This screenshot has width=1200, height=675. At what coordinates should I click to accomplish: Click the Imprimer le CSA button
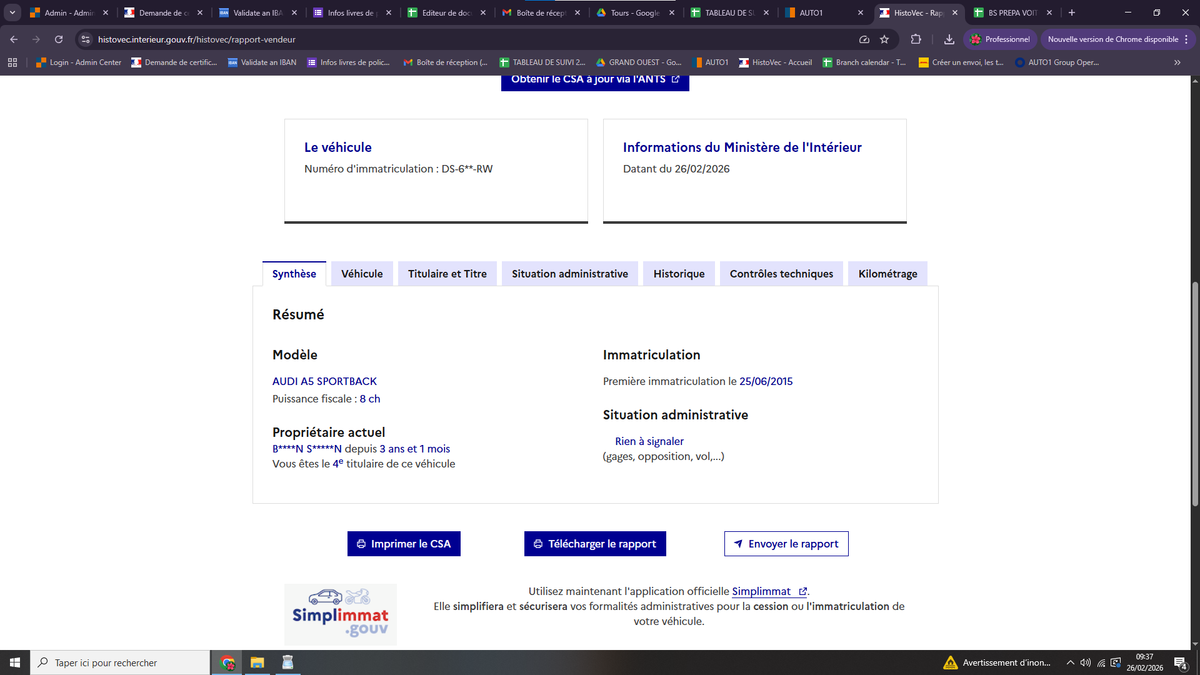(404, 544)
